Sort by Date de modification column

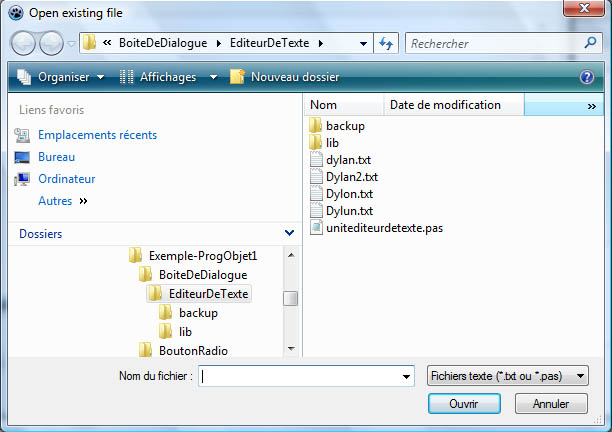pyautogui.click(x=454, y=105)
